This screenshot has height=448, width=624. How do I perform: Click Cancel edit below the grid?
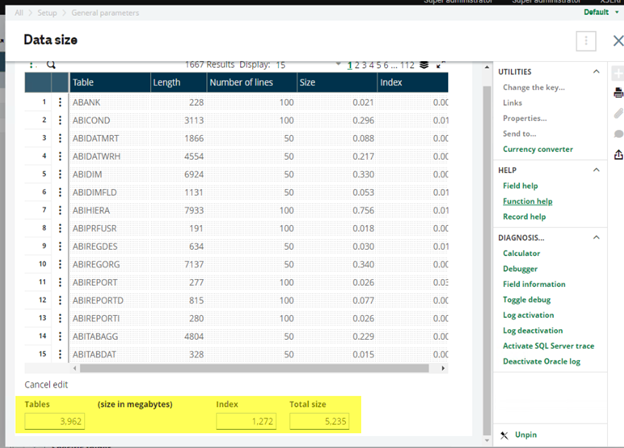click(x=46, y=385)
